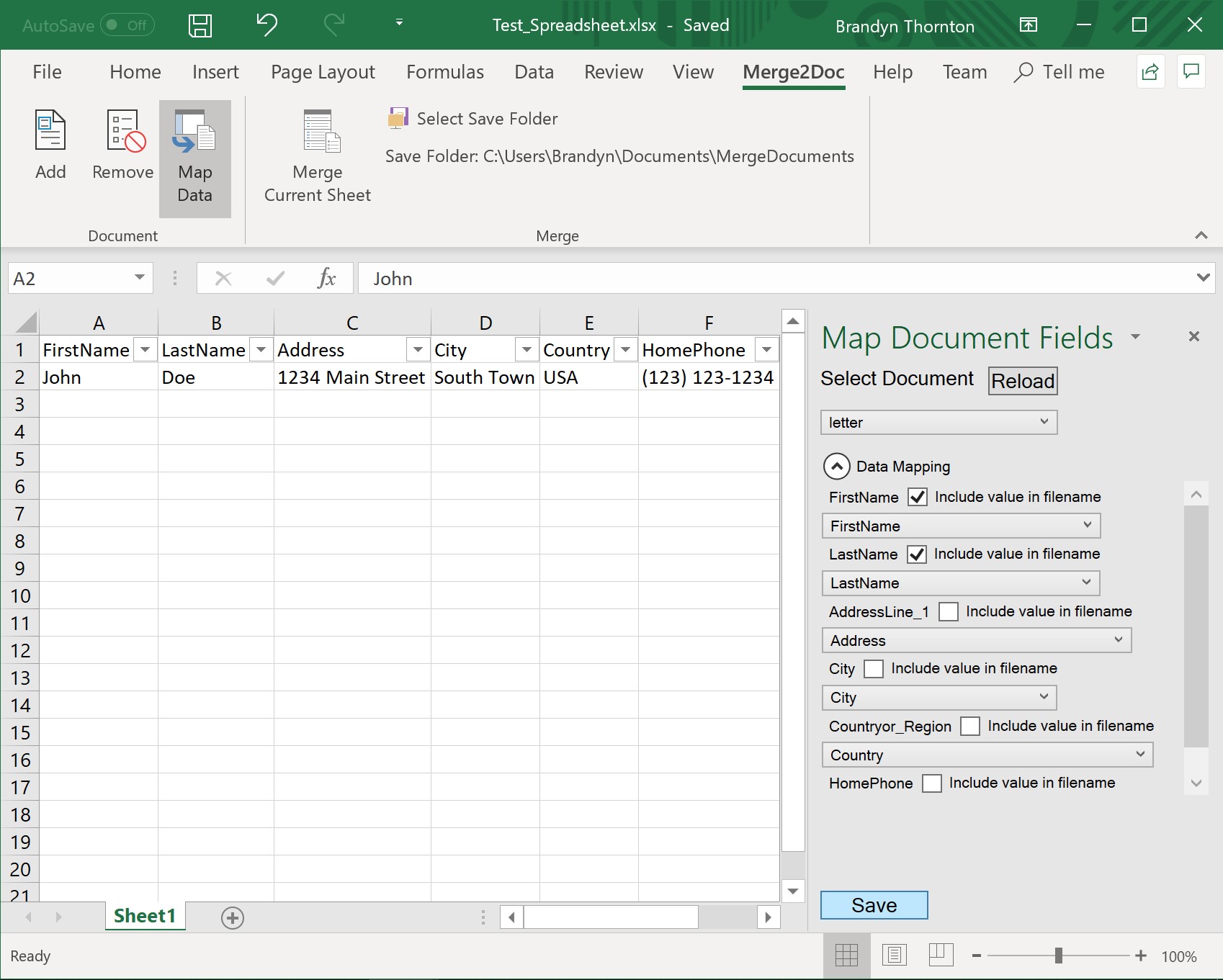This screenshot has height=980, width=1223.
Task: Open Customize Quick Access Toolbar arrow
Action: point(399,23)
